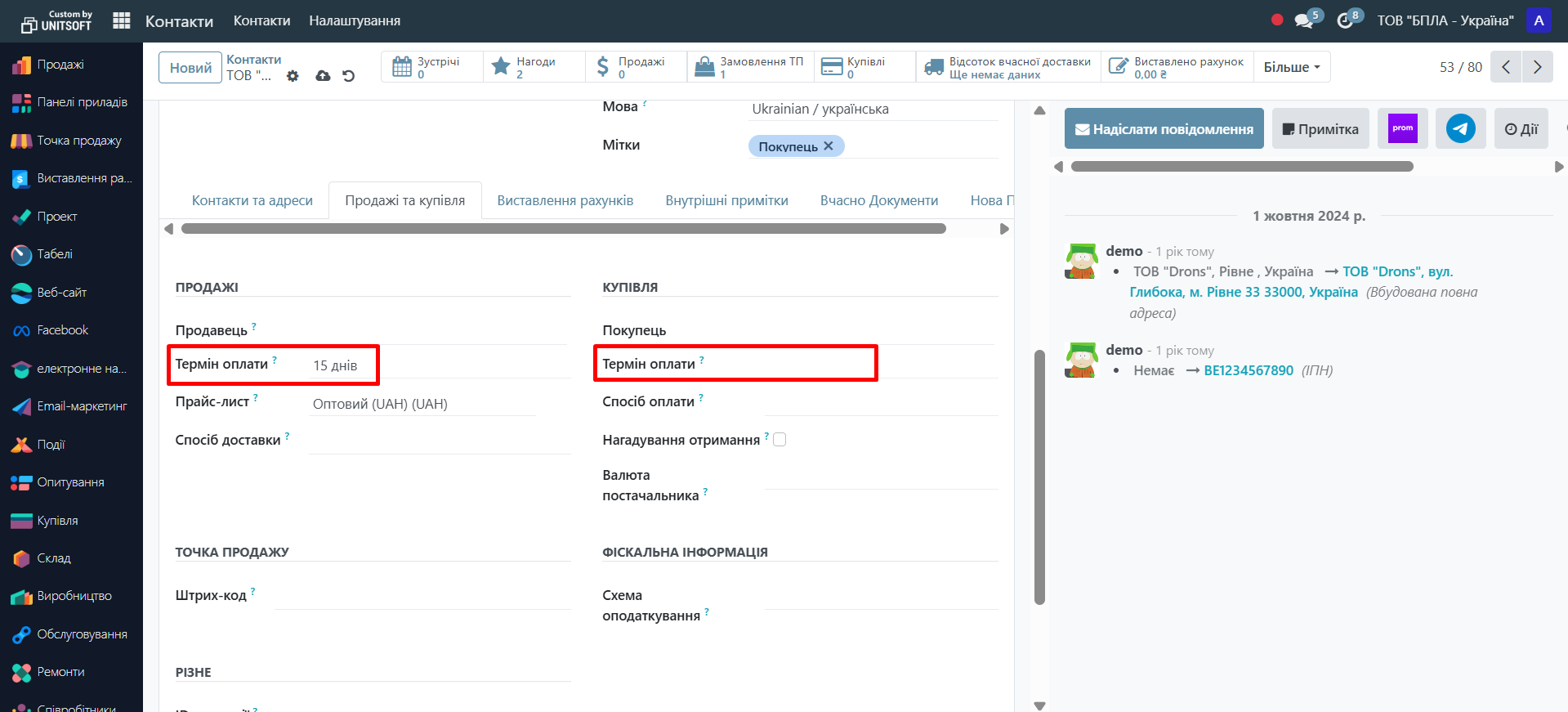
Task: Open the apps grid menu icon
Action: (122, 20)
